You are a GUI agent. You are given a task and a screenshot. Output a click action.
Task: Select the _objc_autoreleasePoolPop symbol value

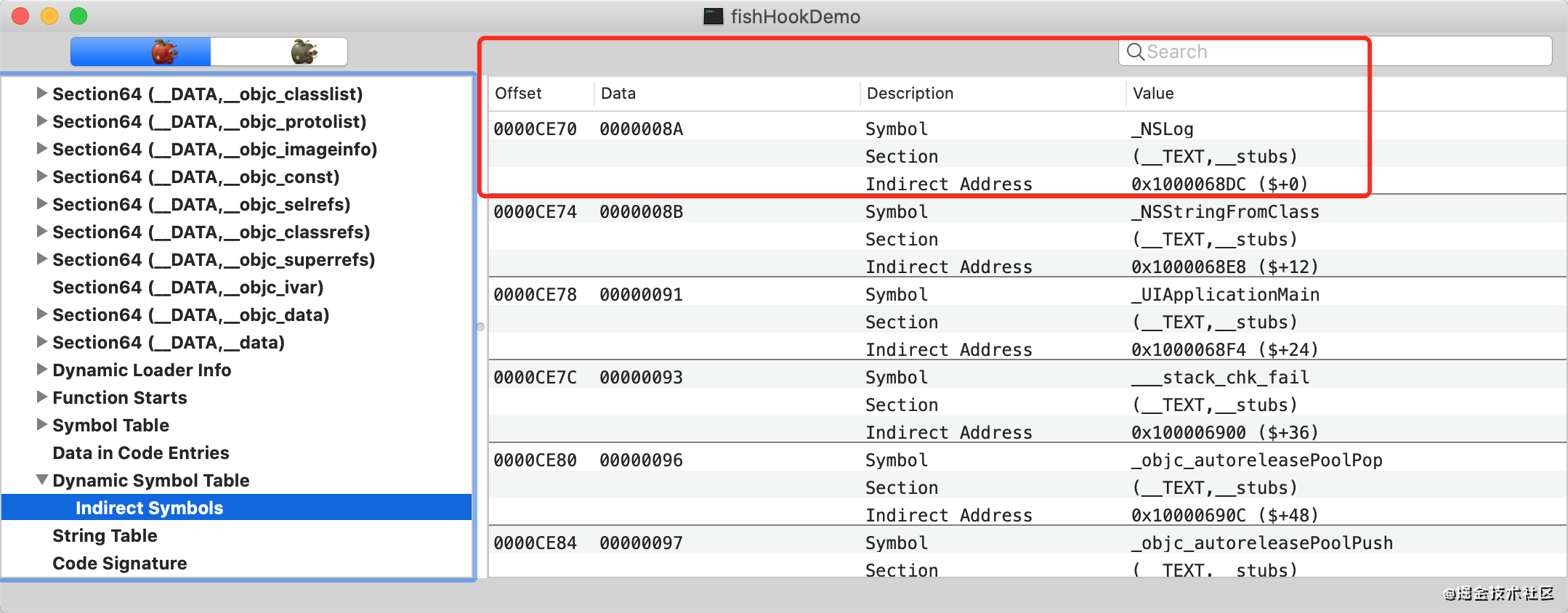[x=1257, y=460]
